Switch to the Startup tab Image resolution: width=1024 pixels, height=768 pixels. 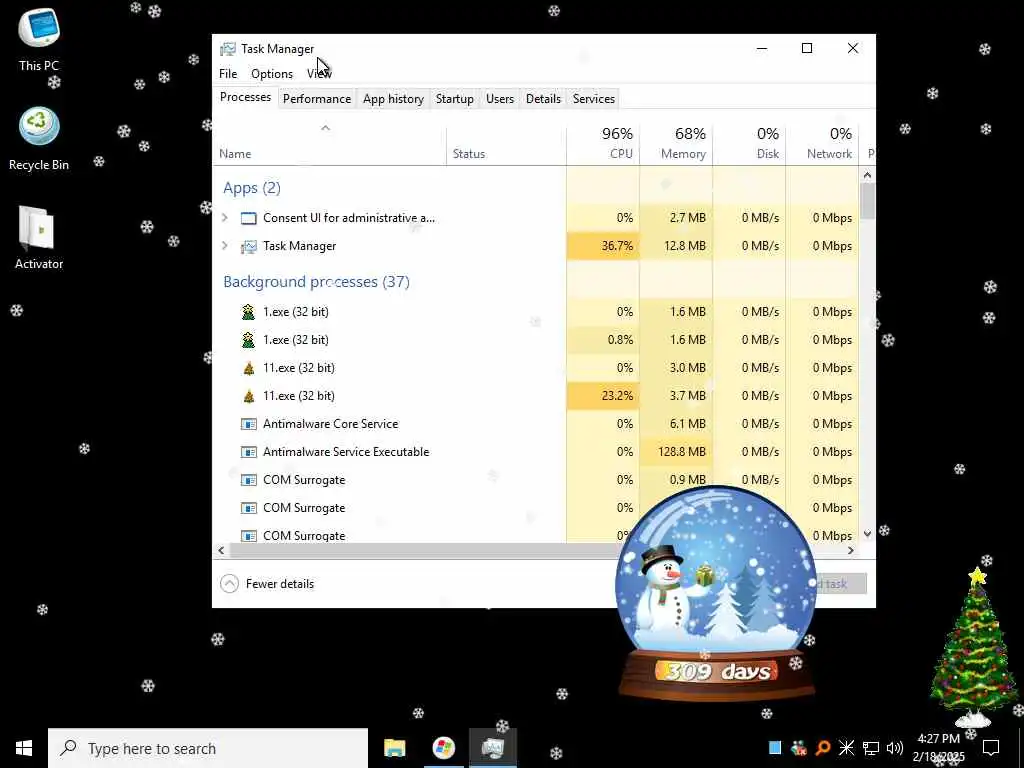click(455, 99)
